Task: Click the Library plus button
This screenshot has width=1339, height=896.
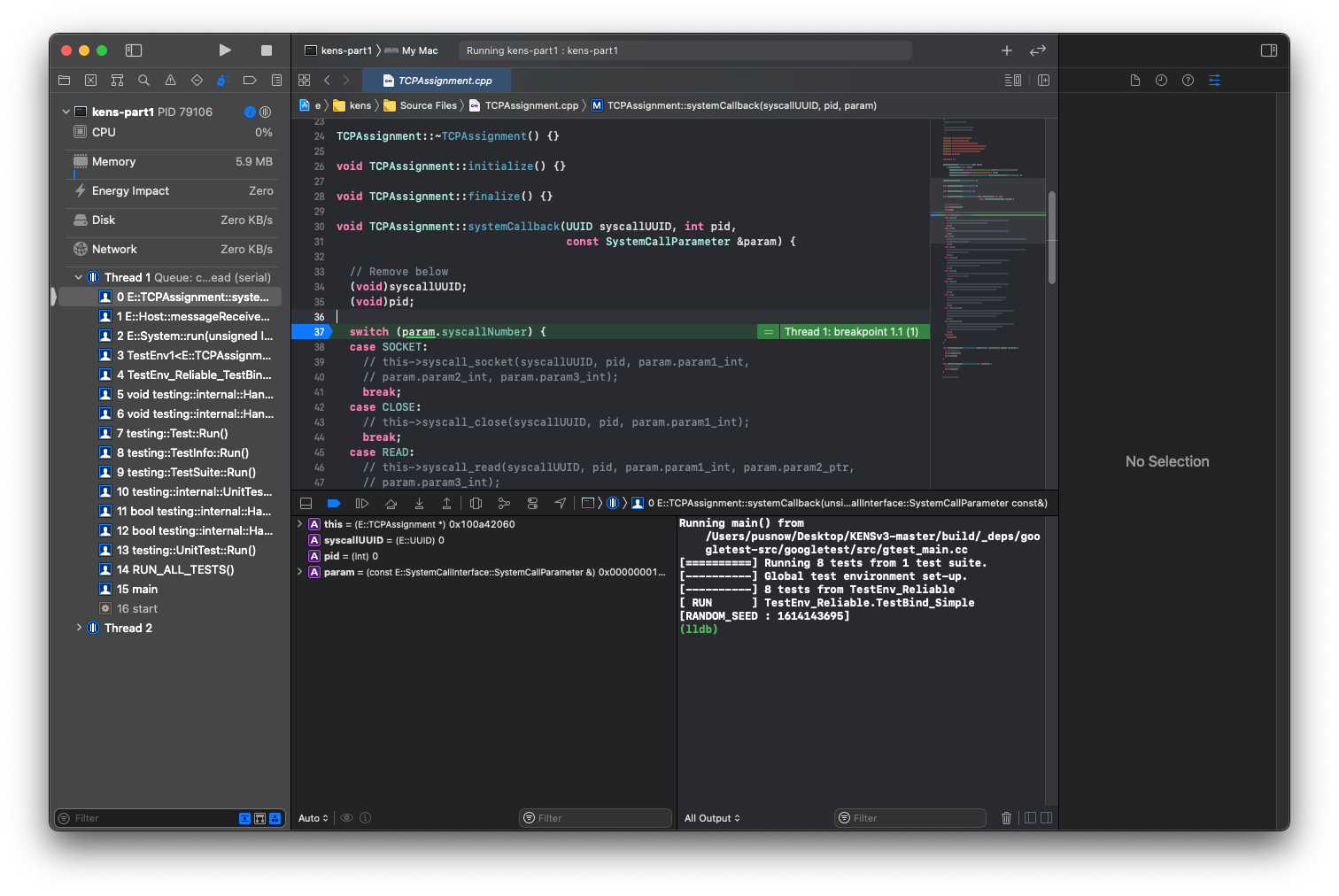Action: [x=1007, y=50]
